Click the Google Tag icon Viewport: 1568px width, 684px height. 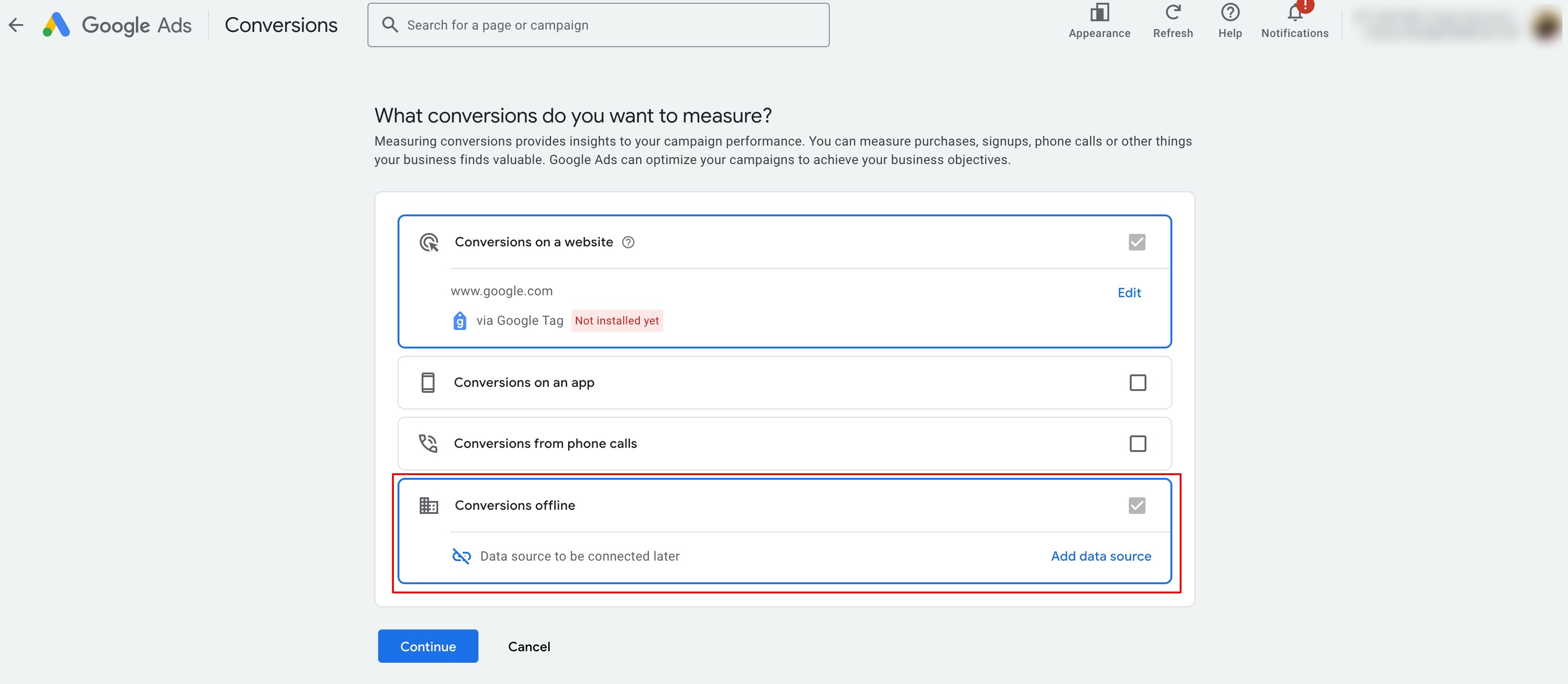coord(459,321)
